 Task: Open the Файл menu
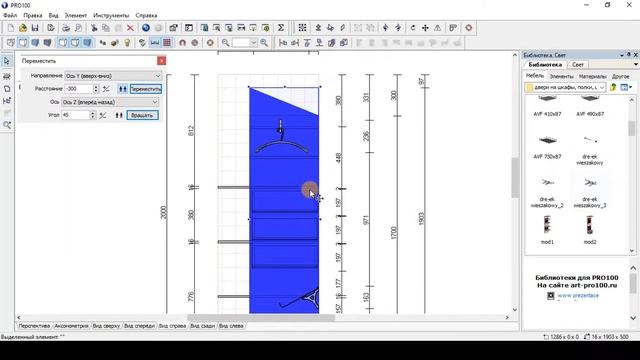coord(10,16)
